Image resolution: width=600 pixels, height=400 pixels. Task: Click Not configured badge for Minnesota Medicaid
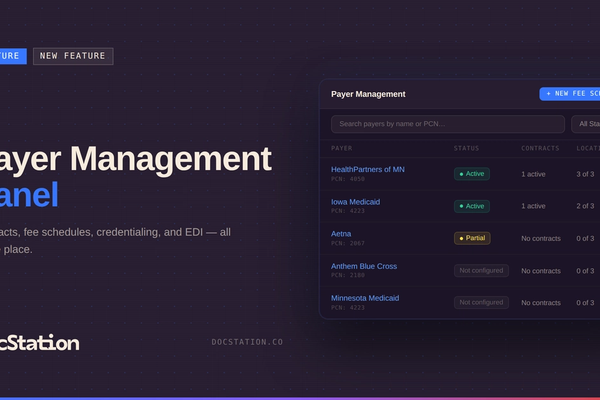click(481, 302)
